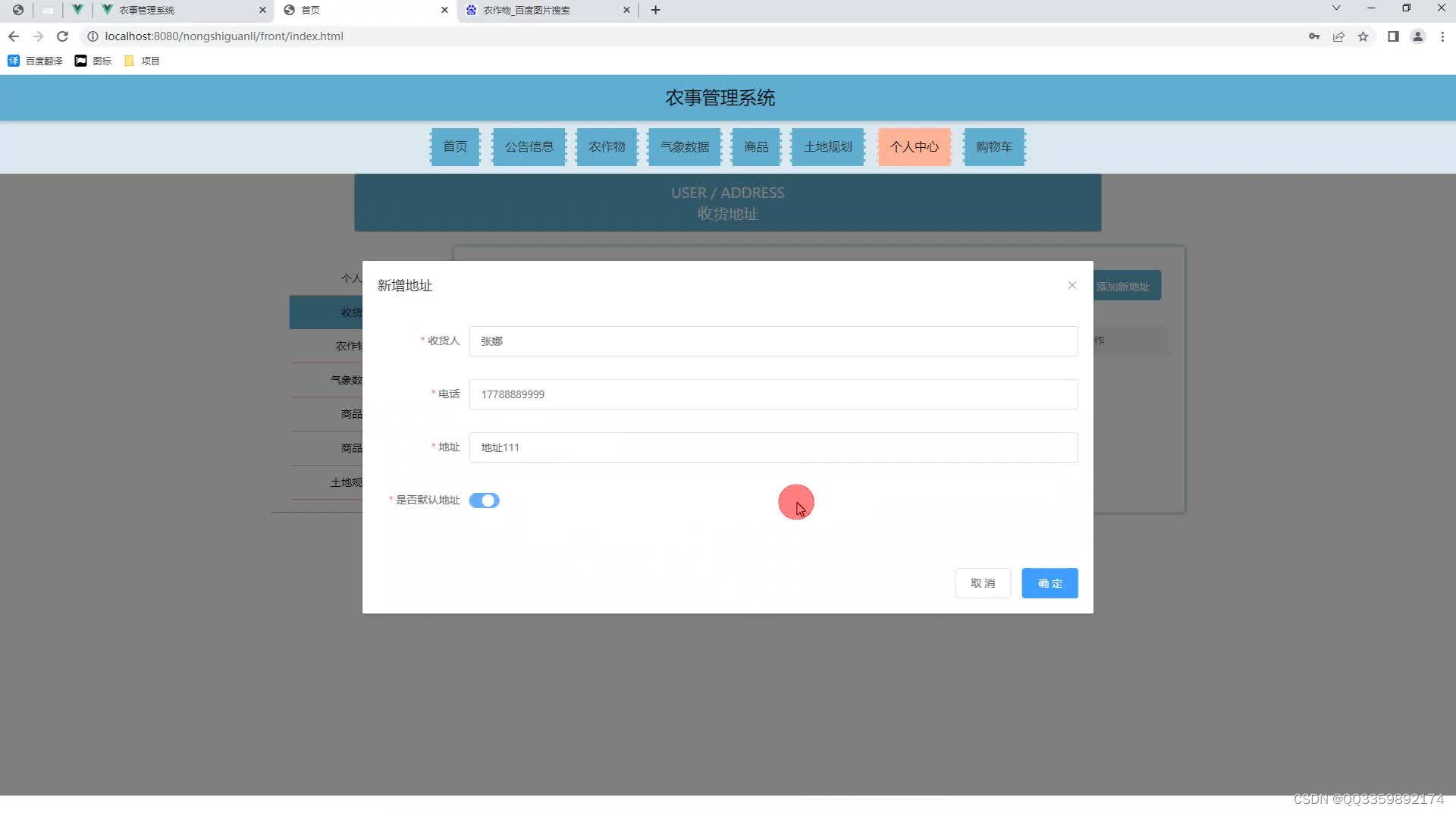Open the 百度翻译 bookmark
Viewport: 1456px width, 813px height.
(x=35, y=61)
